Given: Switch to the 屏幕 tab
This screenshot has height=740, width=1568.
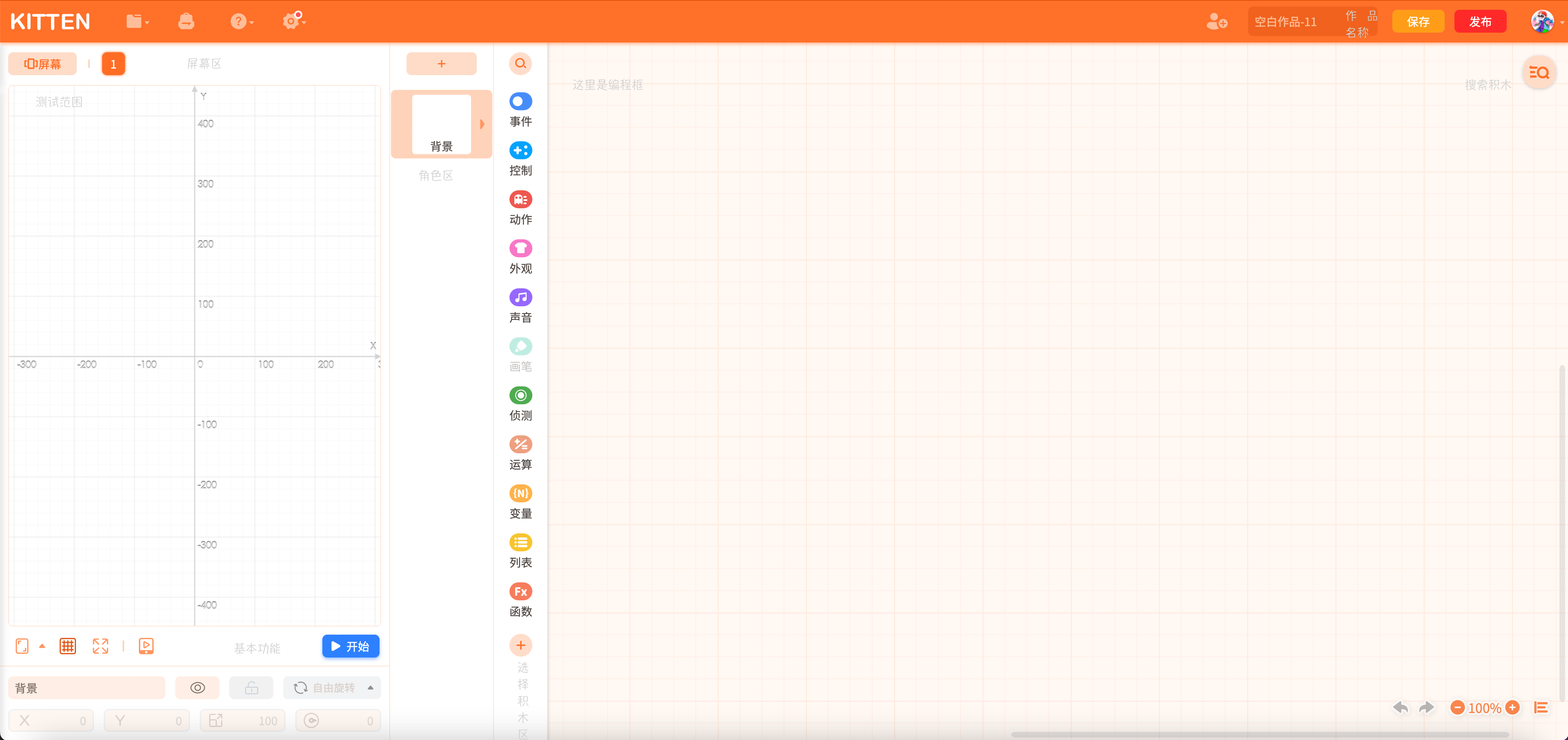Looking at the screenshot, I should pos(42,64).
